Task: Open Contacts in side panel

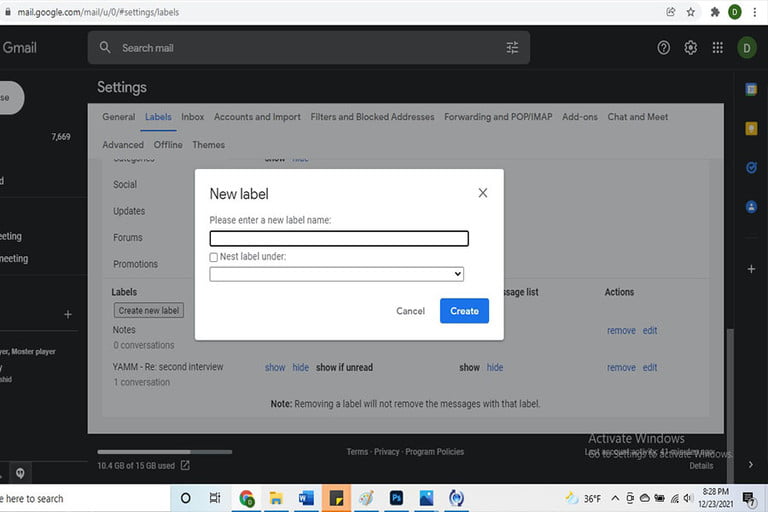Action: point(751,207)
